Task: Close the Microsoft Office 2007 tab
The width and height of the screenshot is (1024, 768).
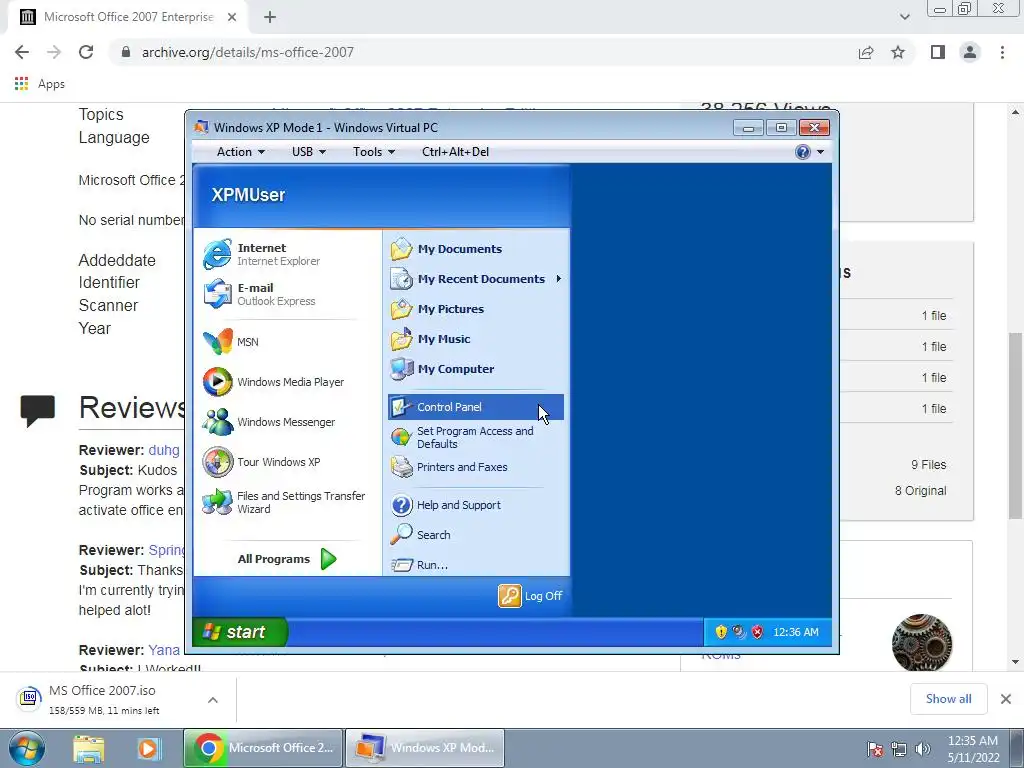Action: pos(232,18)
